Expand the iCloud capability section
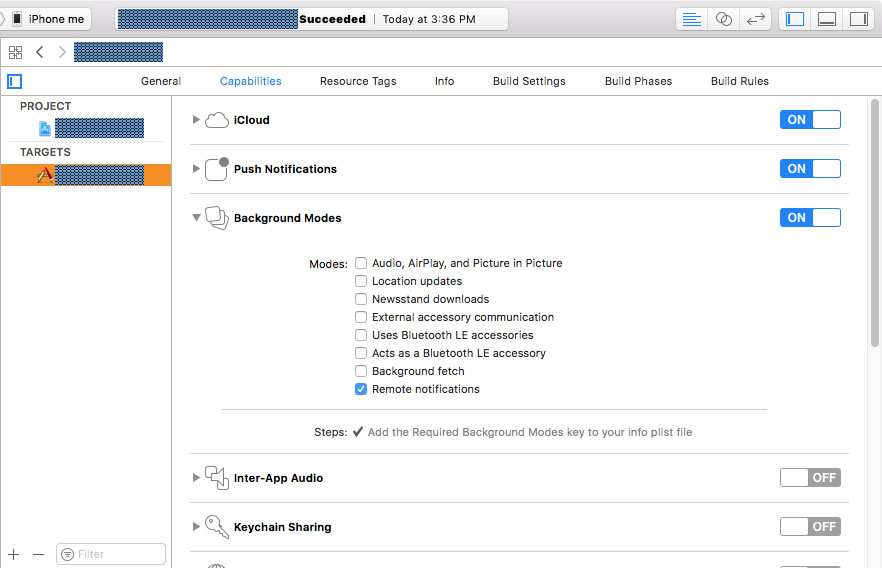Image resolution: width=882 pixels, height=568 pixels. tap(196, 120)
